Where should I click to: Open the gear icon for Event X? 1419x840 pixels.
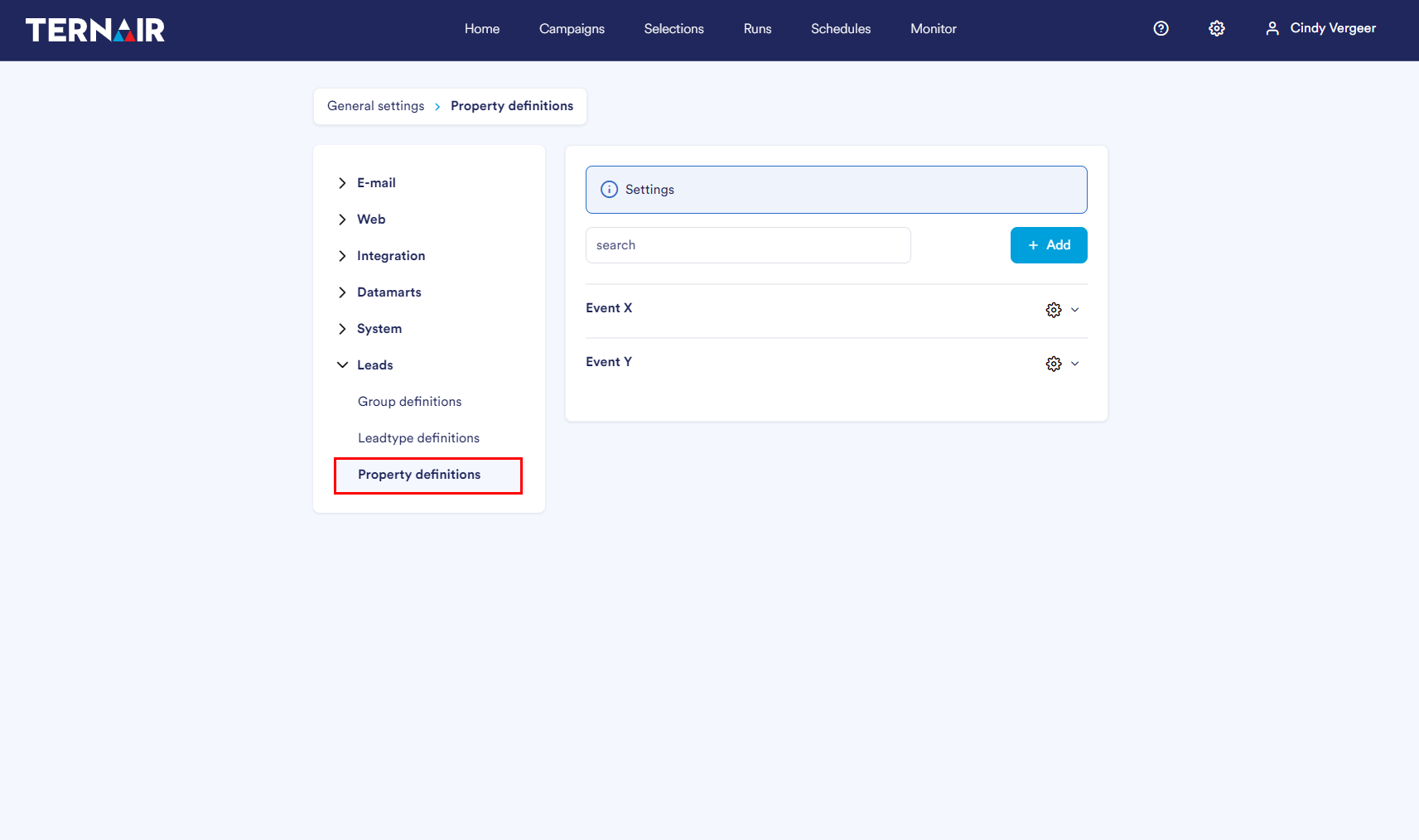point(1054,310)
